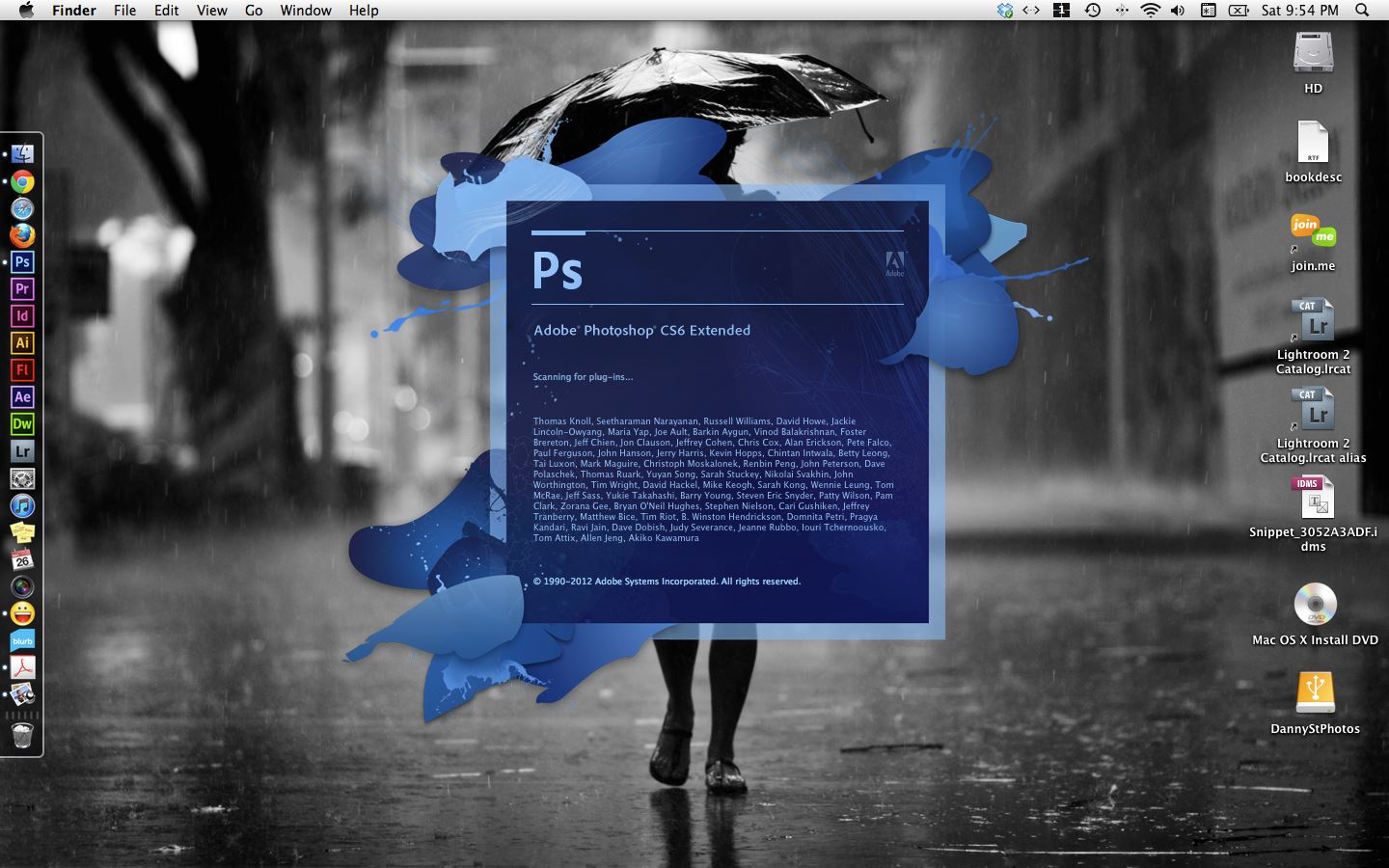
Task: Launch Dreamweaver from the dock
Action: (22, 424)
